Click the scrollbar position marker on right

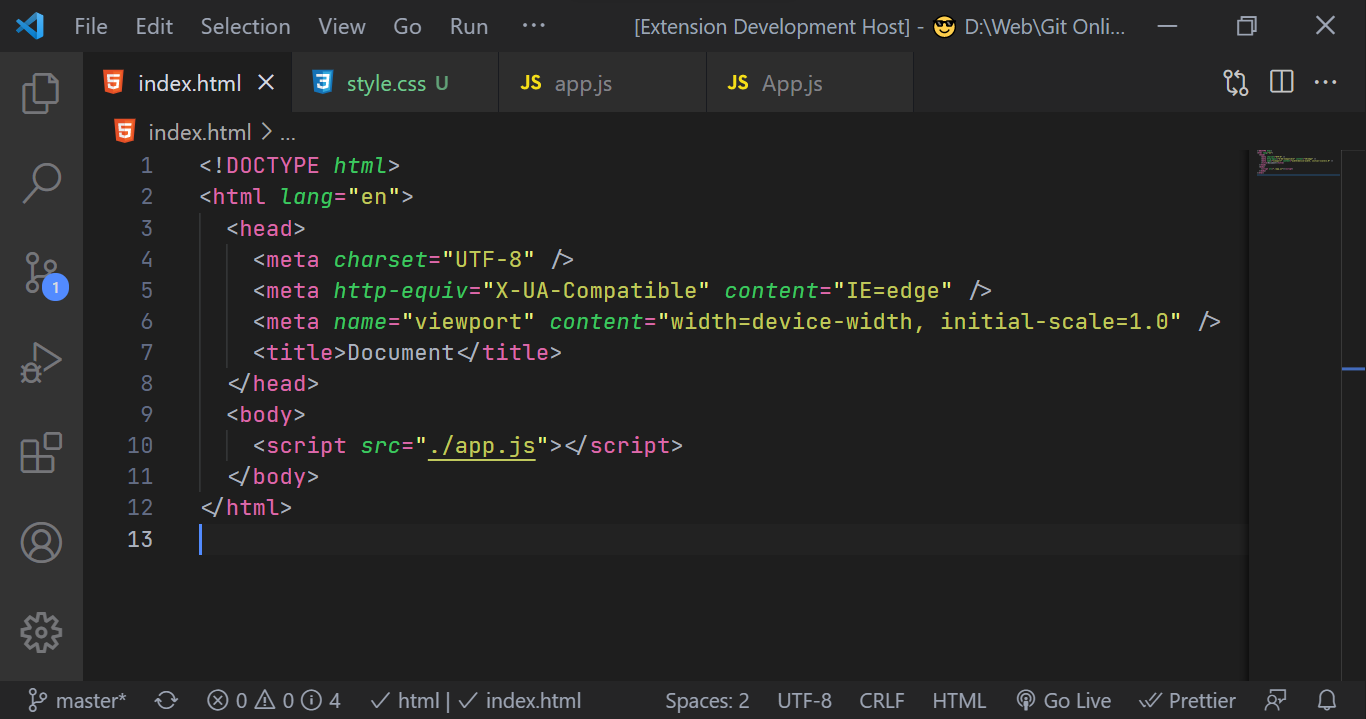1353,369
